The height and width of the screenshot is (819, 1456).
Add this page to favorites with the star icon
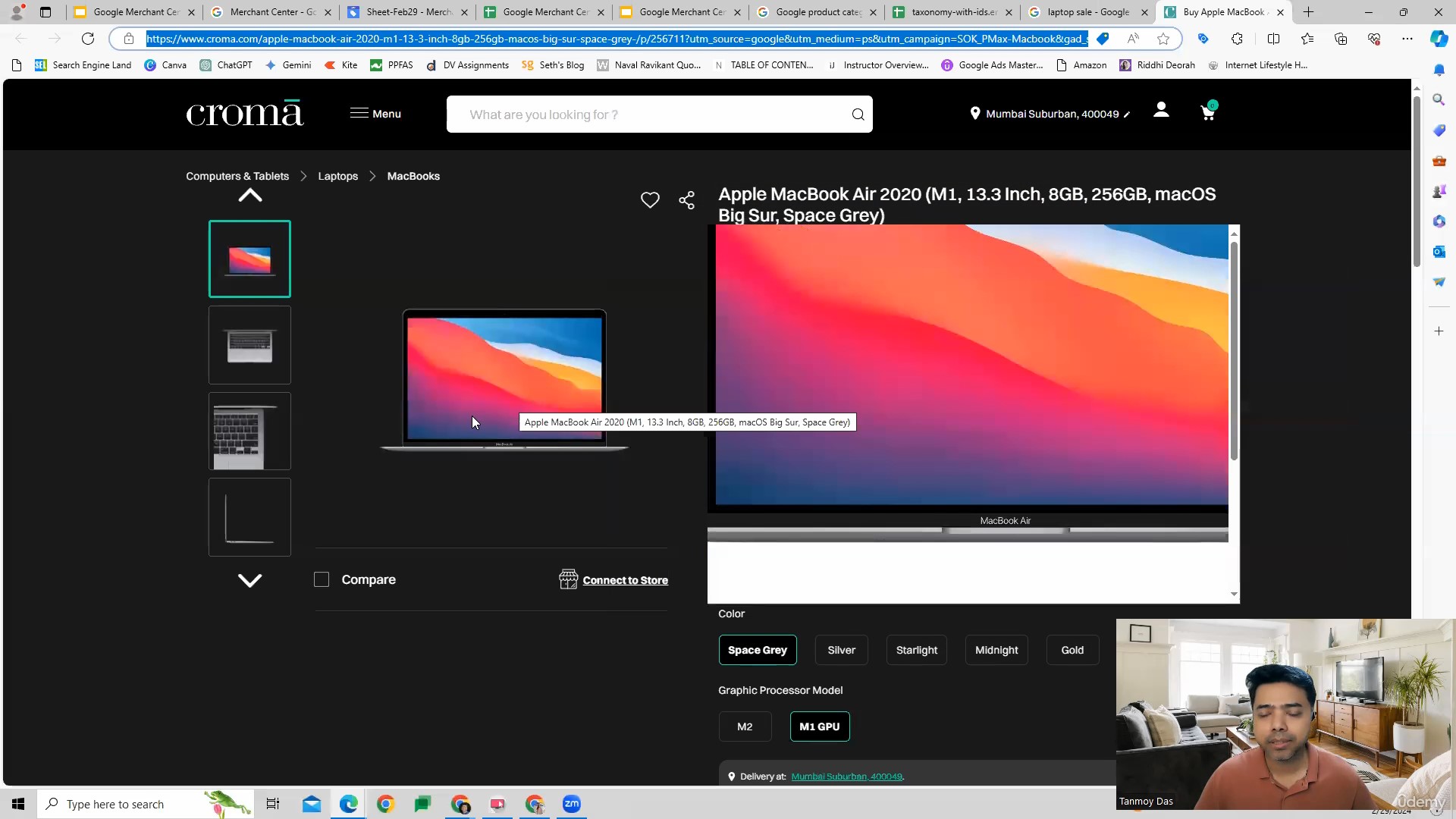1163,39
